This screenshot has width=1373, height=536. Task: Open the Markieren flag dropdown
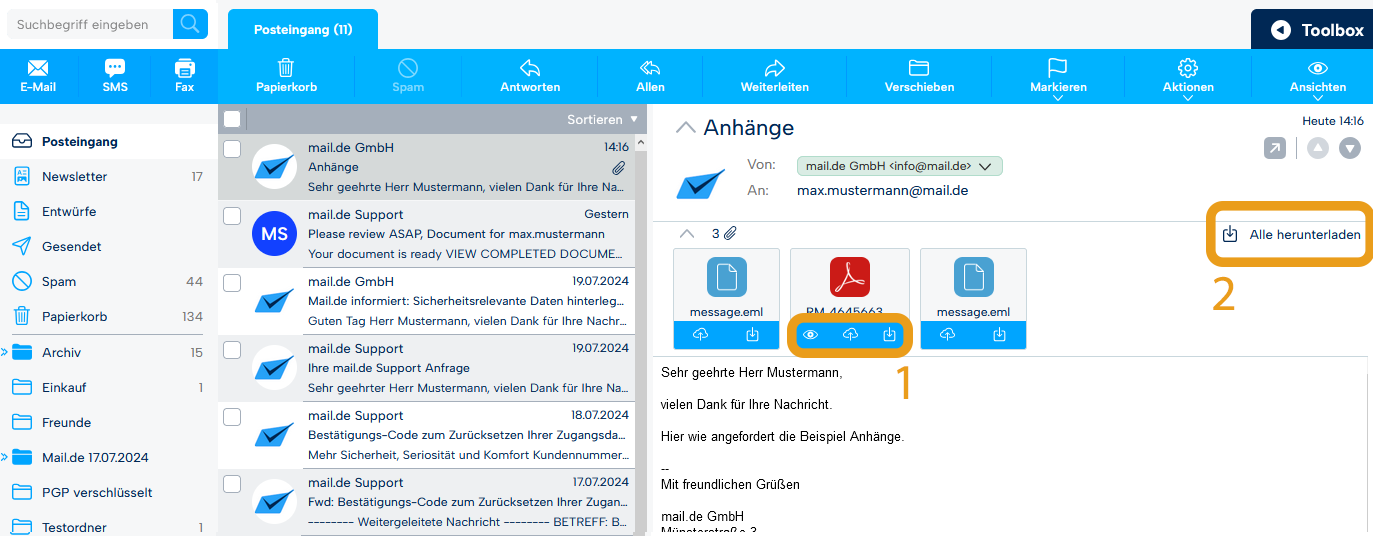1058,78
